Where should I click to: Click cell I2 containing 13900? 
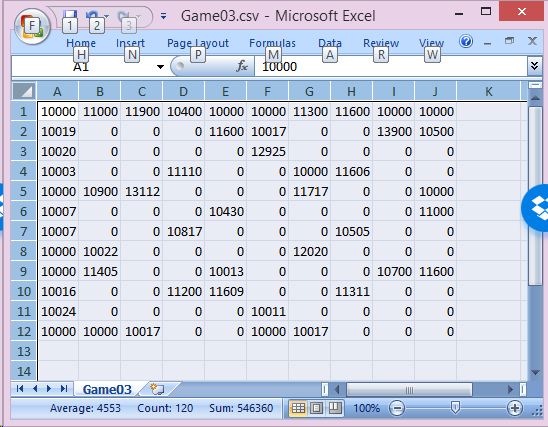[394, 131]
